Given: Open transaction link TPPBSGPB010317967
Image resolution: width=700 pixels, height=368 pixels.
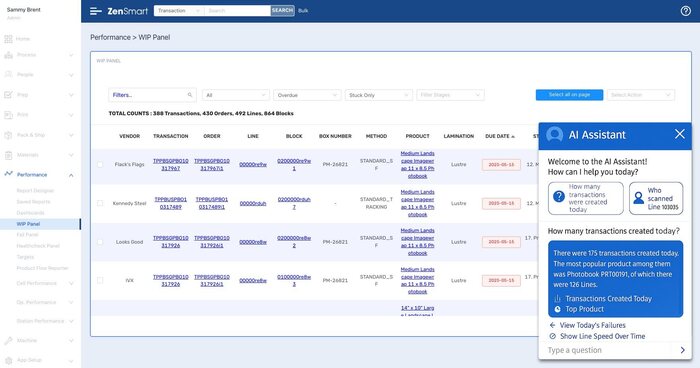Looking at the screenshot, I should tap(171, 164).
